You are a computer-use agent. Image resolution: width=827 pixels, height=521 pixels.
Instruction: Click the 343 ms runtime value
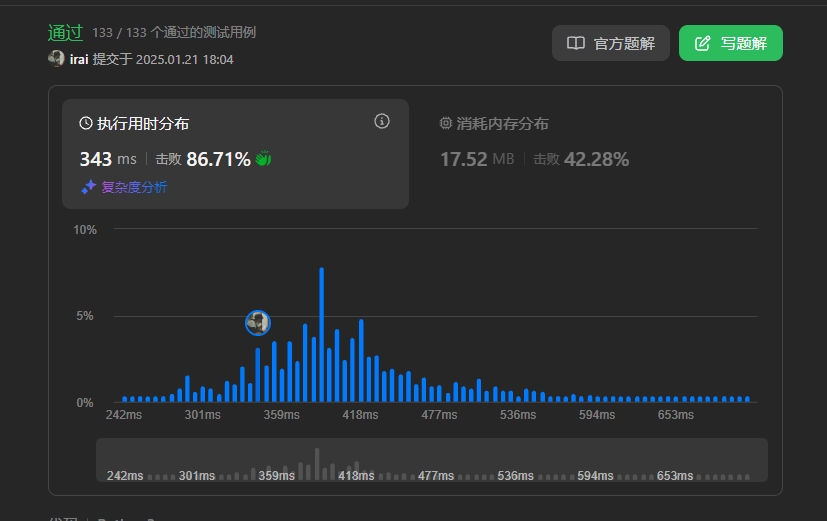(x=108, y=159)
